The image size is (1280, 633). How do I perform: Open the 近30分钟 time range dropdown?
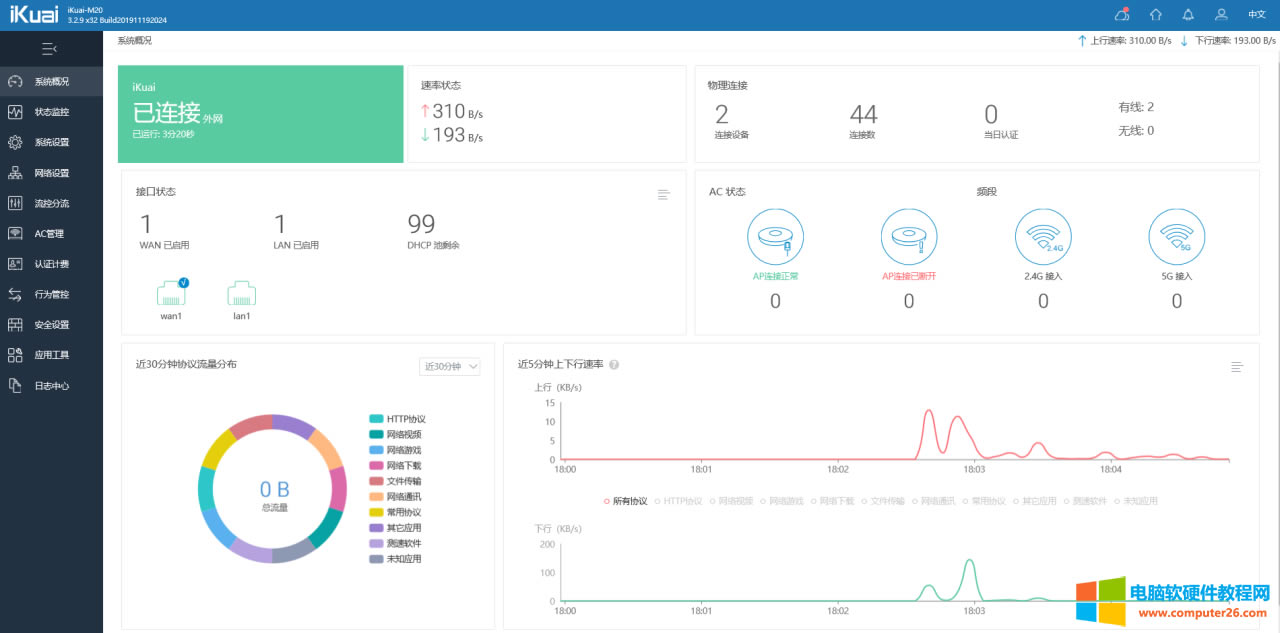(x=449, y=366)
